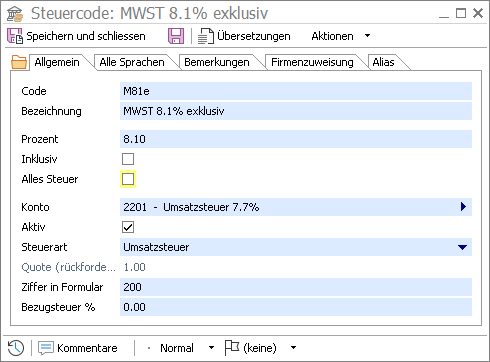This screenshot has height=362, width=490.
Task: Switch to the Bemerkungen tab
Action: pyautogui.click(x=217, y=62)
